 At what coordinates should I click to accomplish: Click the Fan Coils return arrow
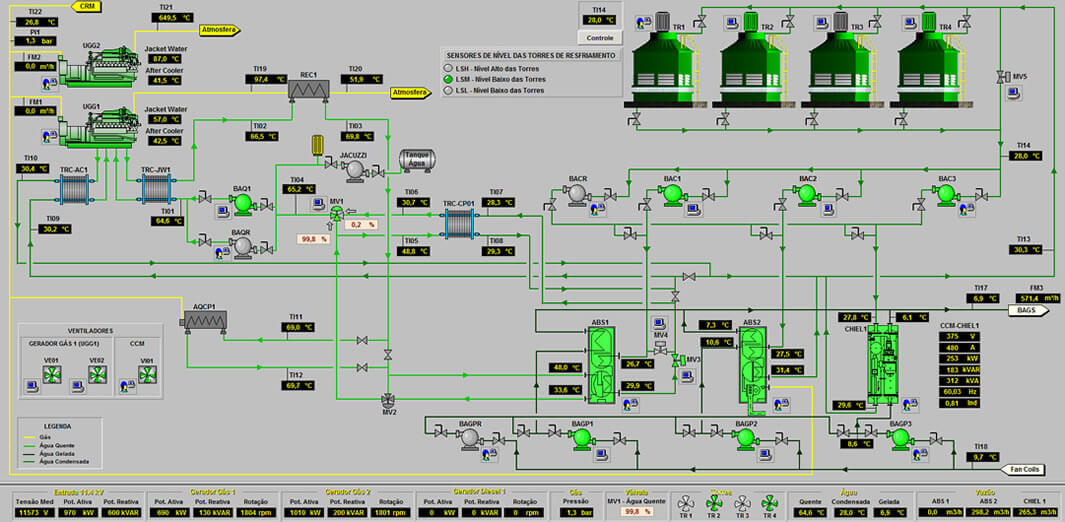[1027, 468]
